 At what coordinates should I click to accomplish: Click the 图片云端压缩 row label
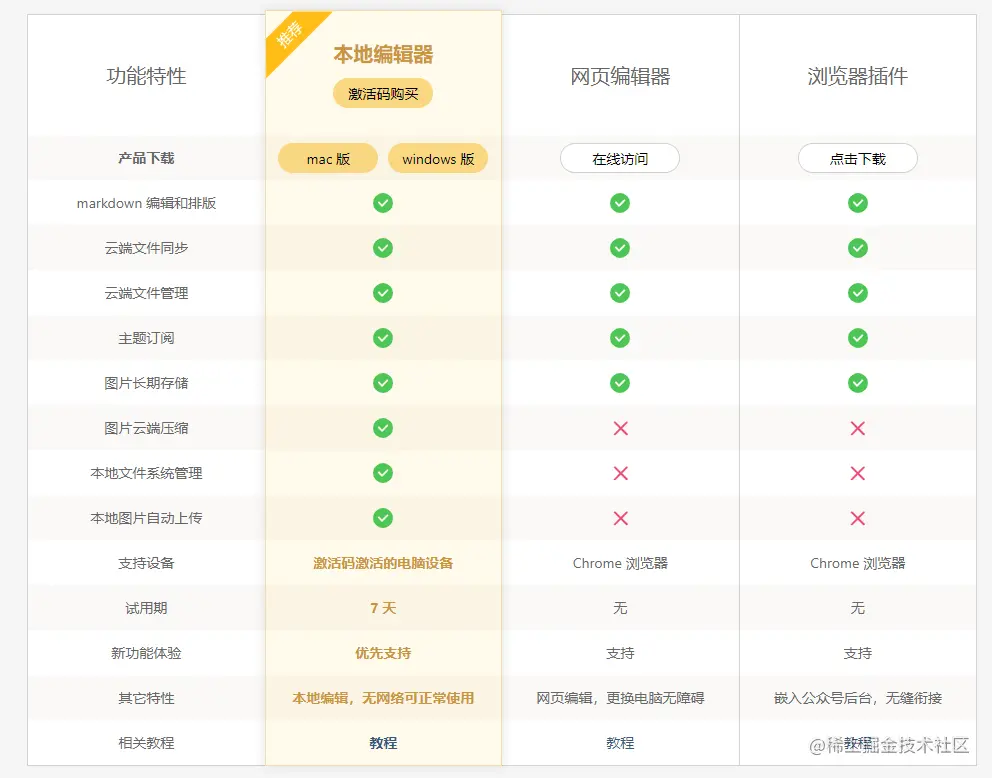point(146,428)
